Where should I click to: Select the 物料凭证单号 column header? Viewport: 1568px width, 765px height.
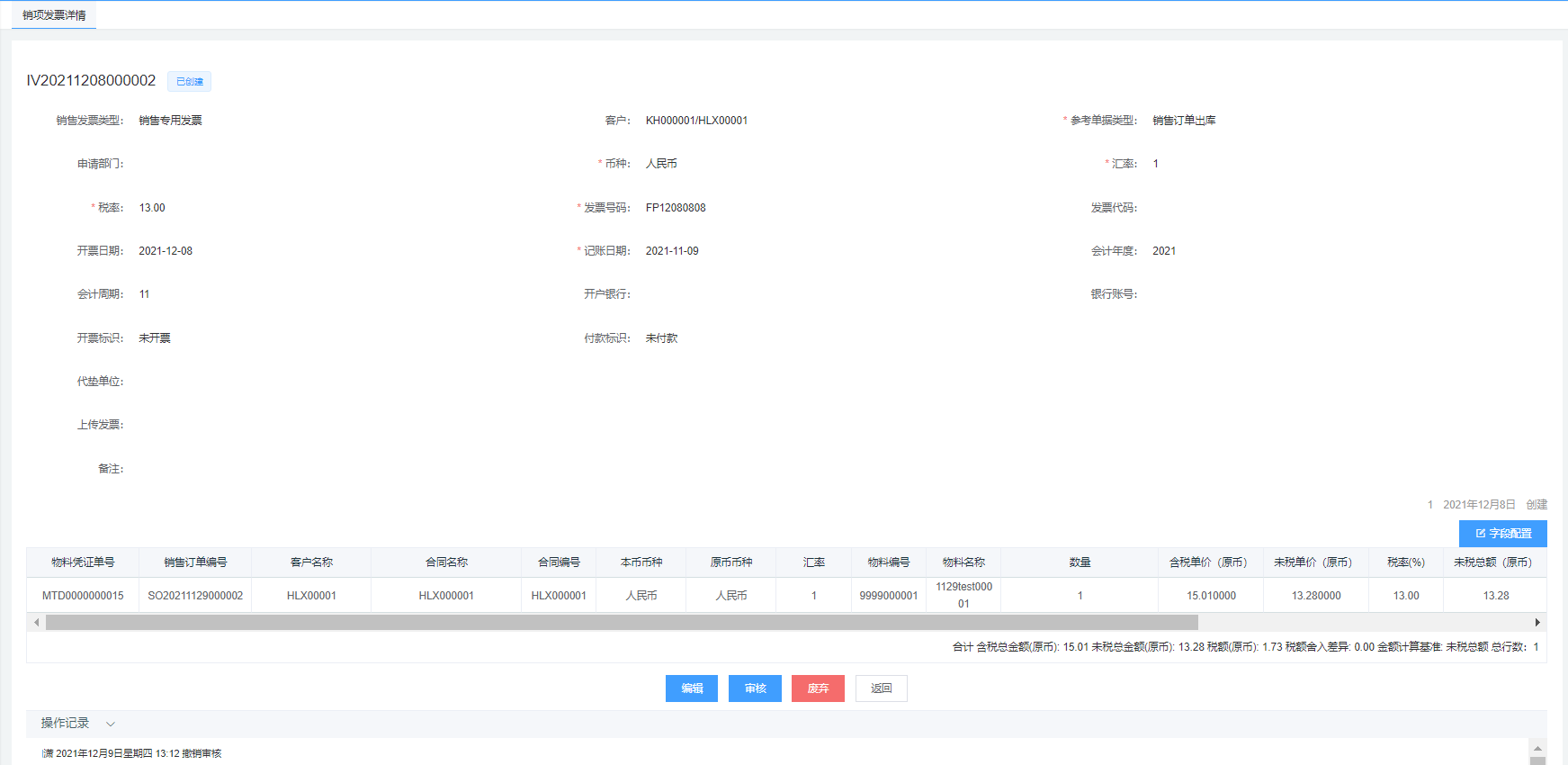click(83, 562)
